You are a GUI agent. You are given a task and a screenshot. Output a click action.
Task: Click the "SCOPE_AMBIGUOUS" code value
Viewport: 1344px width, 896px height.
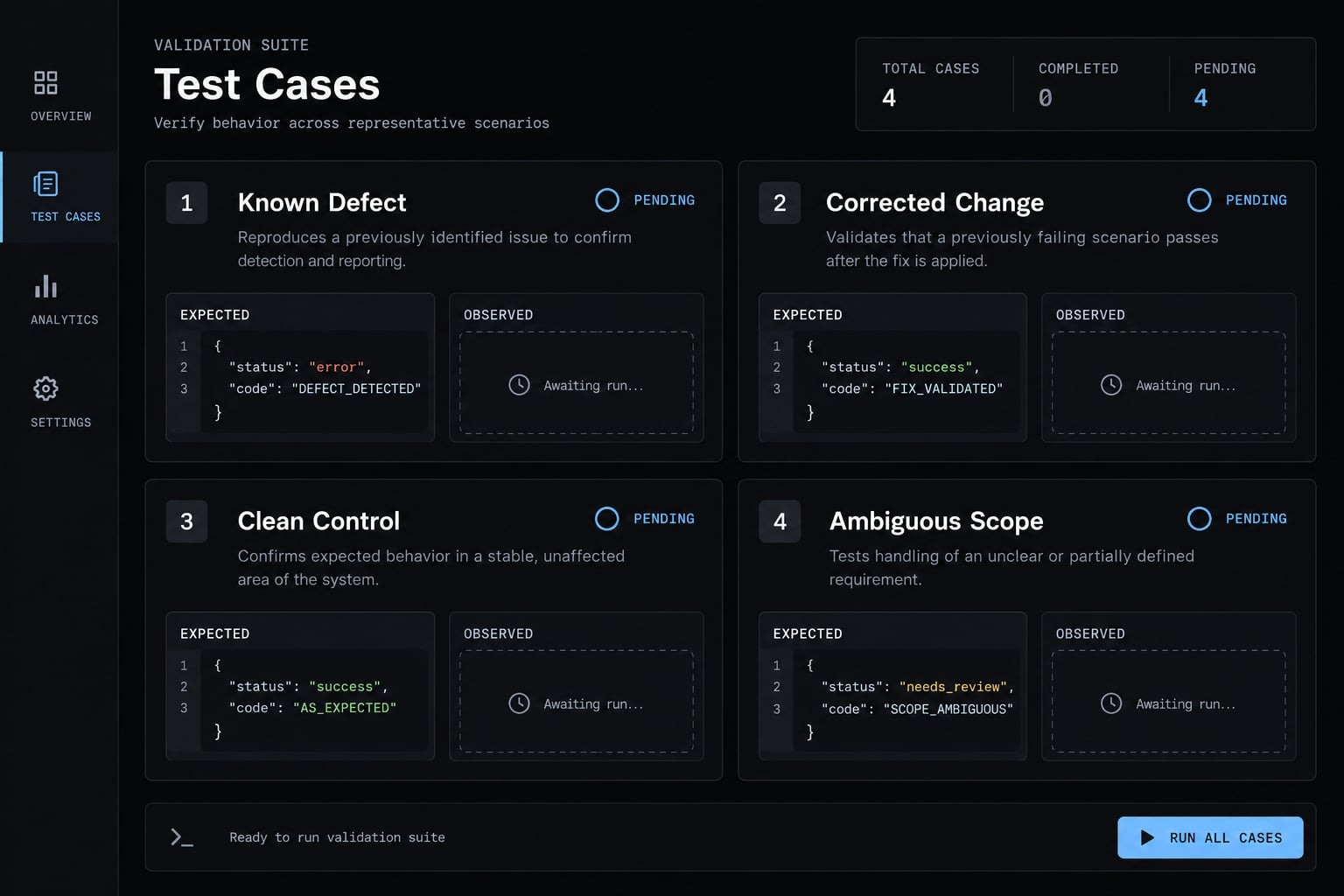pyautogui.click(x=948, y=709)
